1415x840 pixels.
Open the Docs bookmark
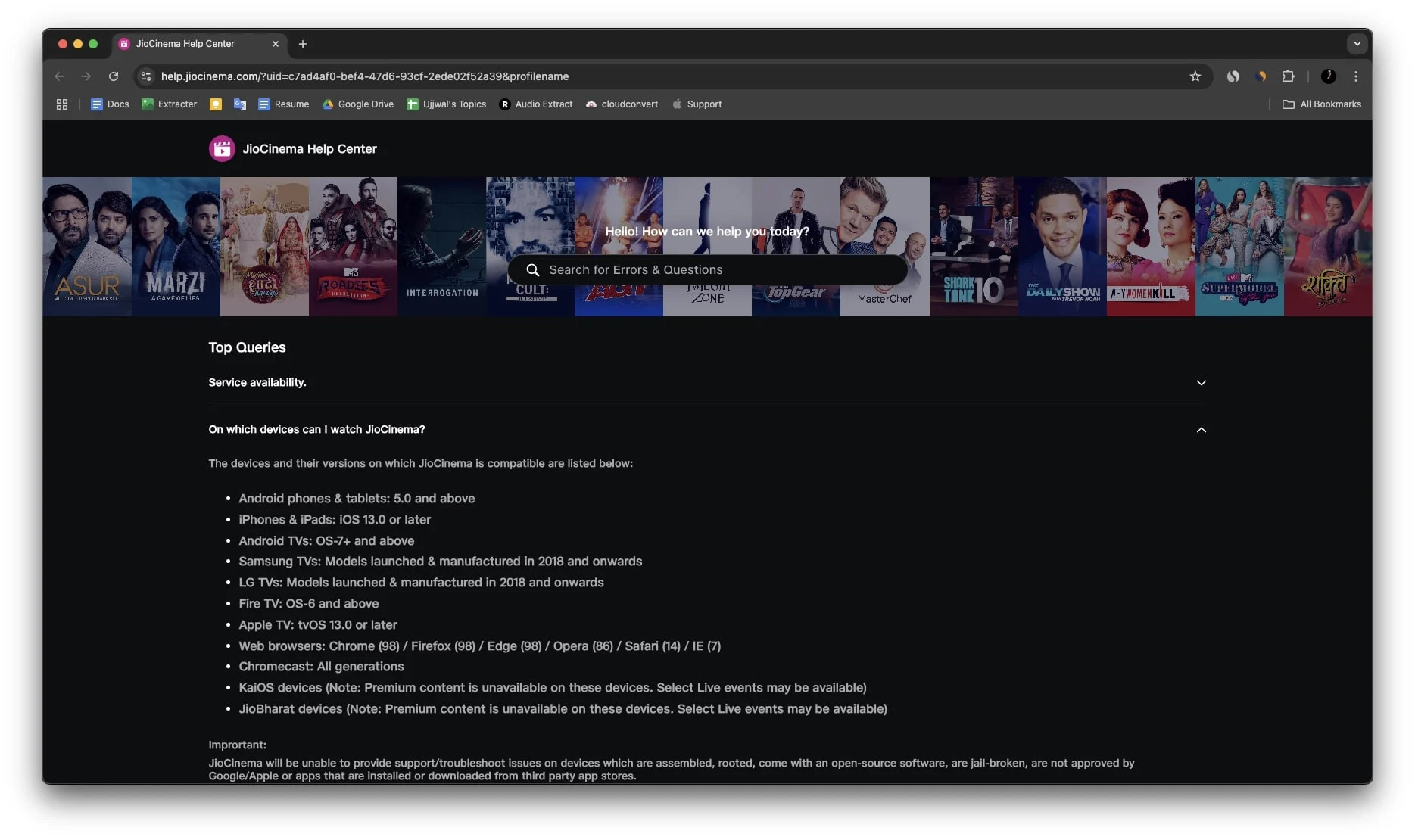click(110, 104)
